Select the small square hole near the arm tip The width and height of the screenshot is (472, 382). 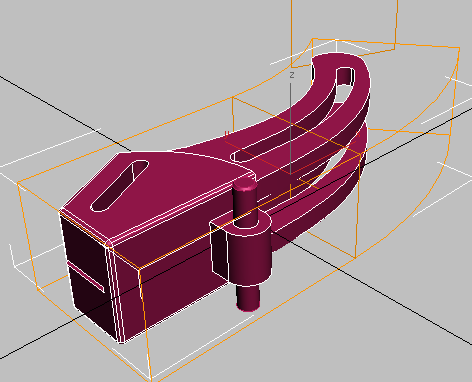point(346,76)
